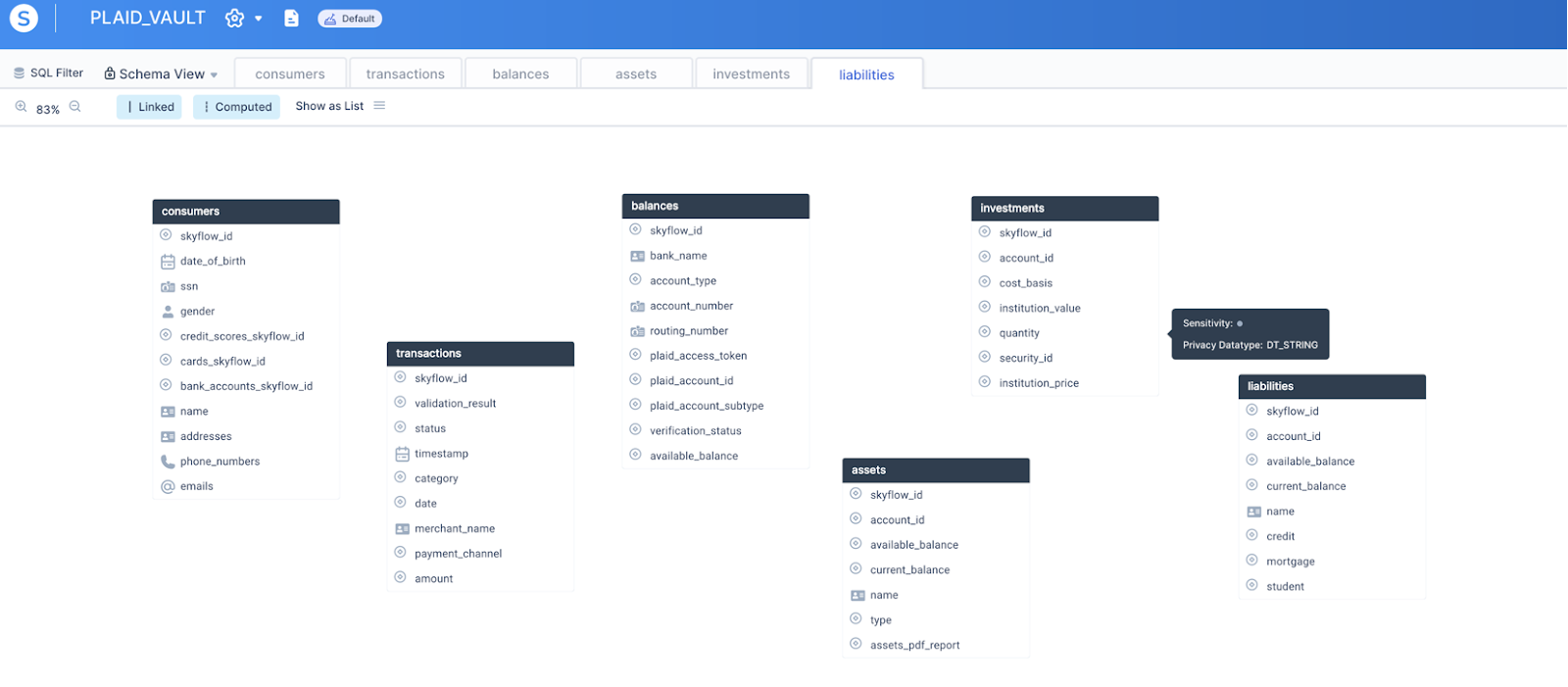Open the document icon in header
1568x687 pixels.
point(291,18)
